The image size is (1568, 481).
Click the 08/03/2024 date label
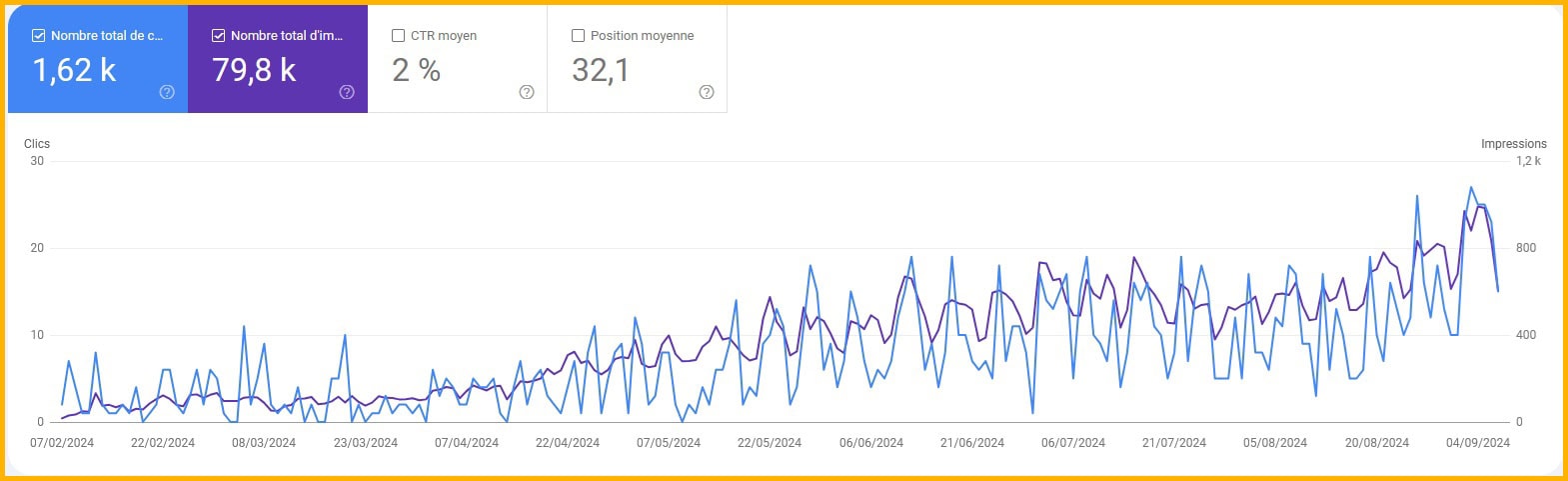264,443
